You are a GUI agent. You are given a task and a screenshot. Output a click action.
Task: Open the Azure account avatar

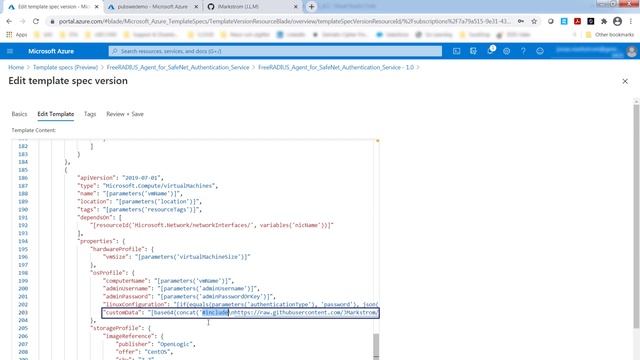pyautogui.click(x=631, y=51)
